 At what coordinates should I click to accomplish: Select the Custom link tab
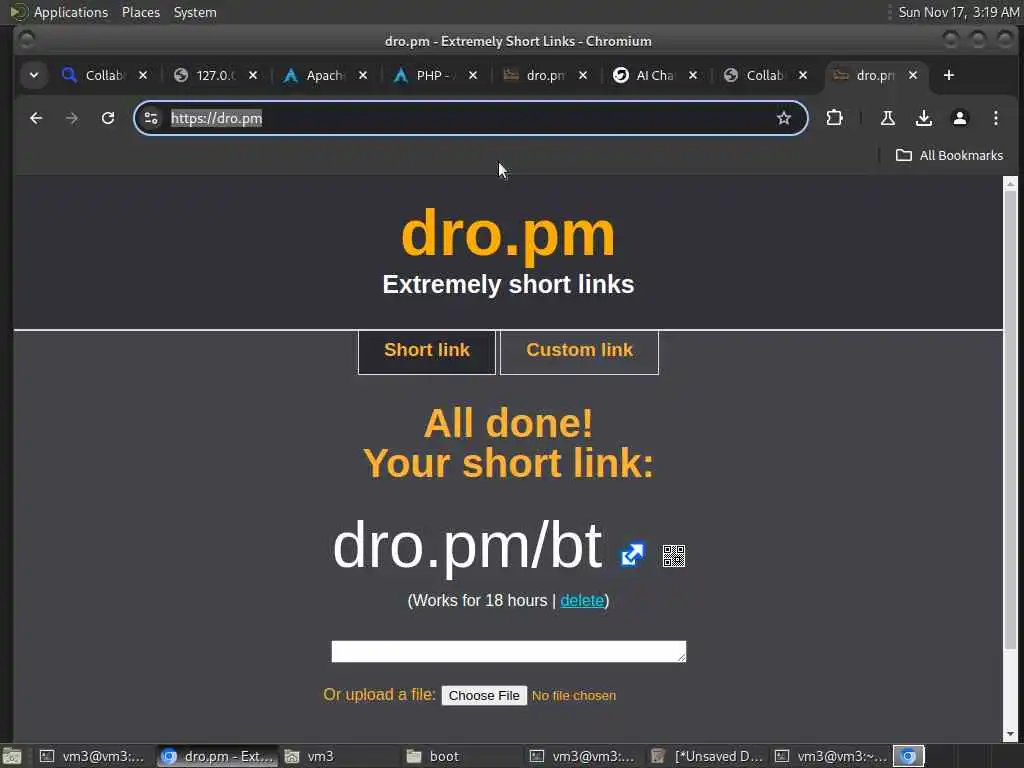579,352
